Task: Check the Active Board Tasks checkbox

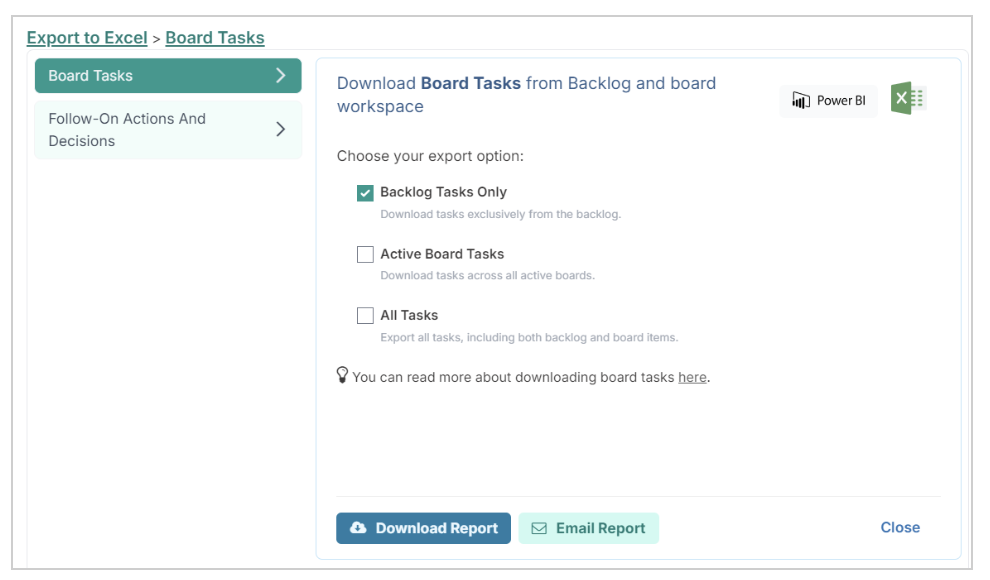Action: pos(365,254)
